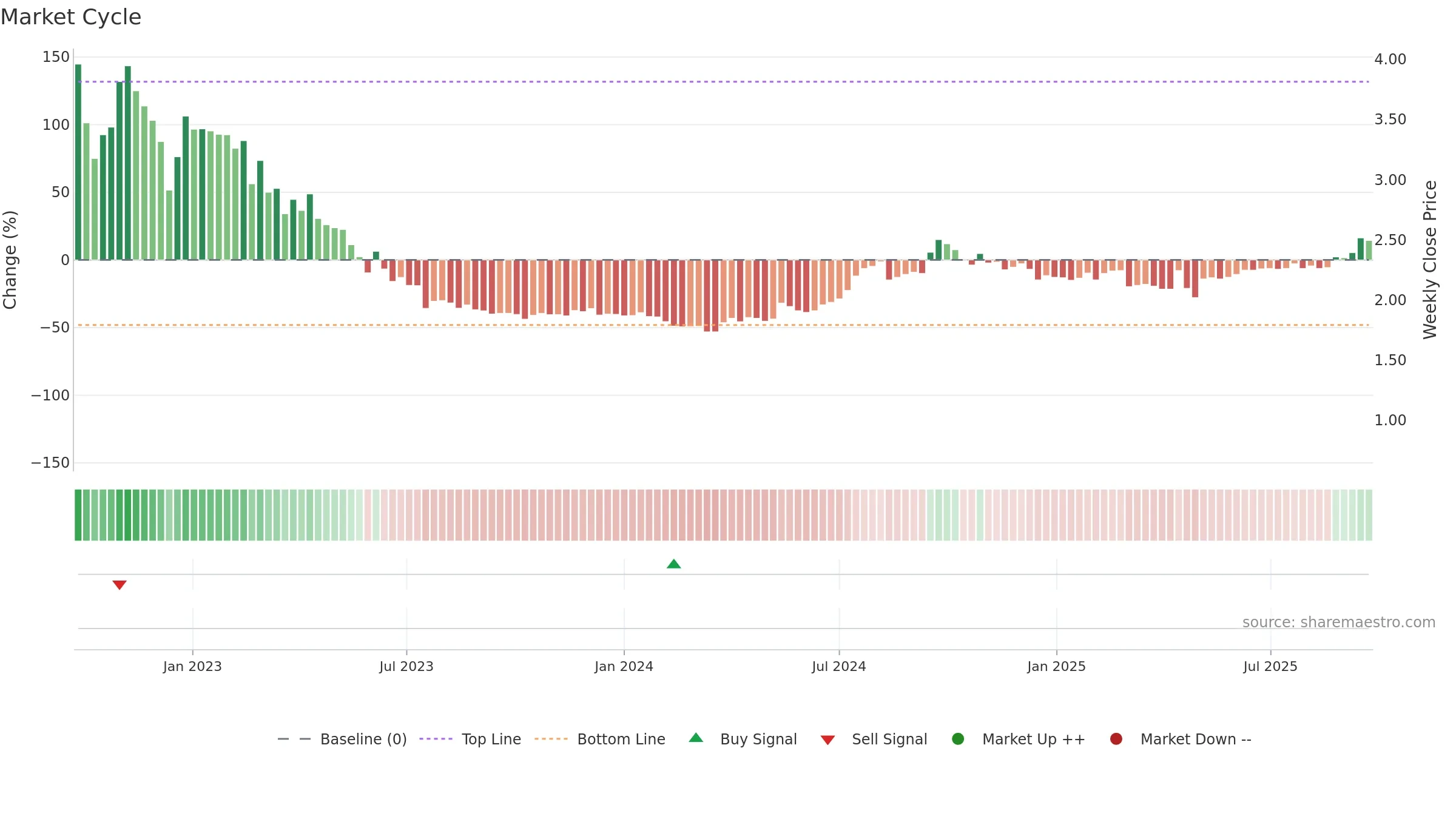The height and width of the screenshot is (819, 1456).
Task: Click the orange dotted Bottom Line on the chart
Action: [723, 325]
